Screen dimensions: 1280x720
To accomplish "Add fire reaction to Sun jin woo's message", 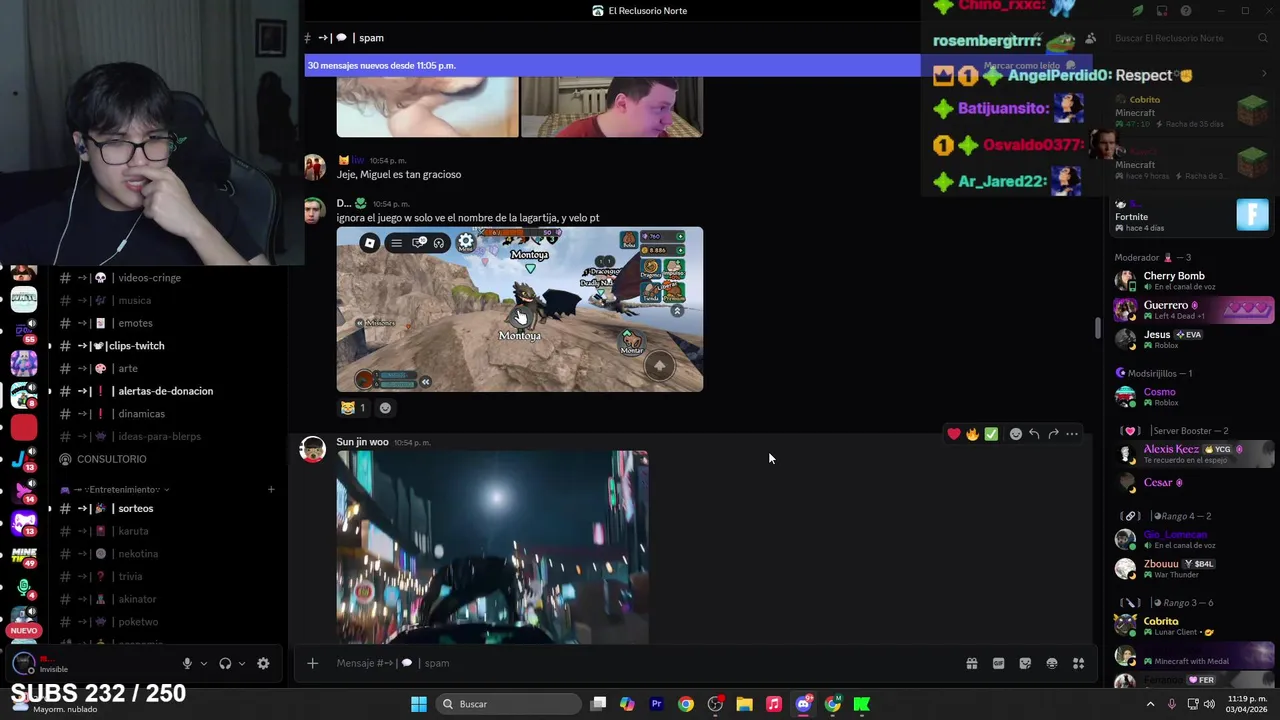I will click(x=972, y=434).
